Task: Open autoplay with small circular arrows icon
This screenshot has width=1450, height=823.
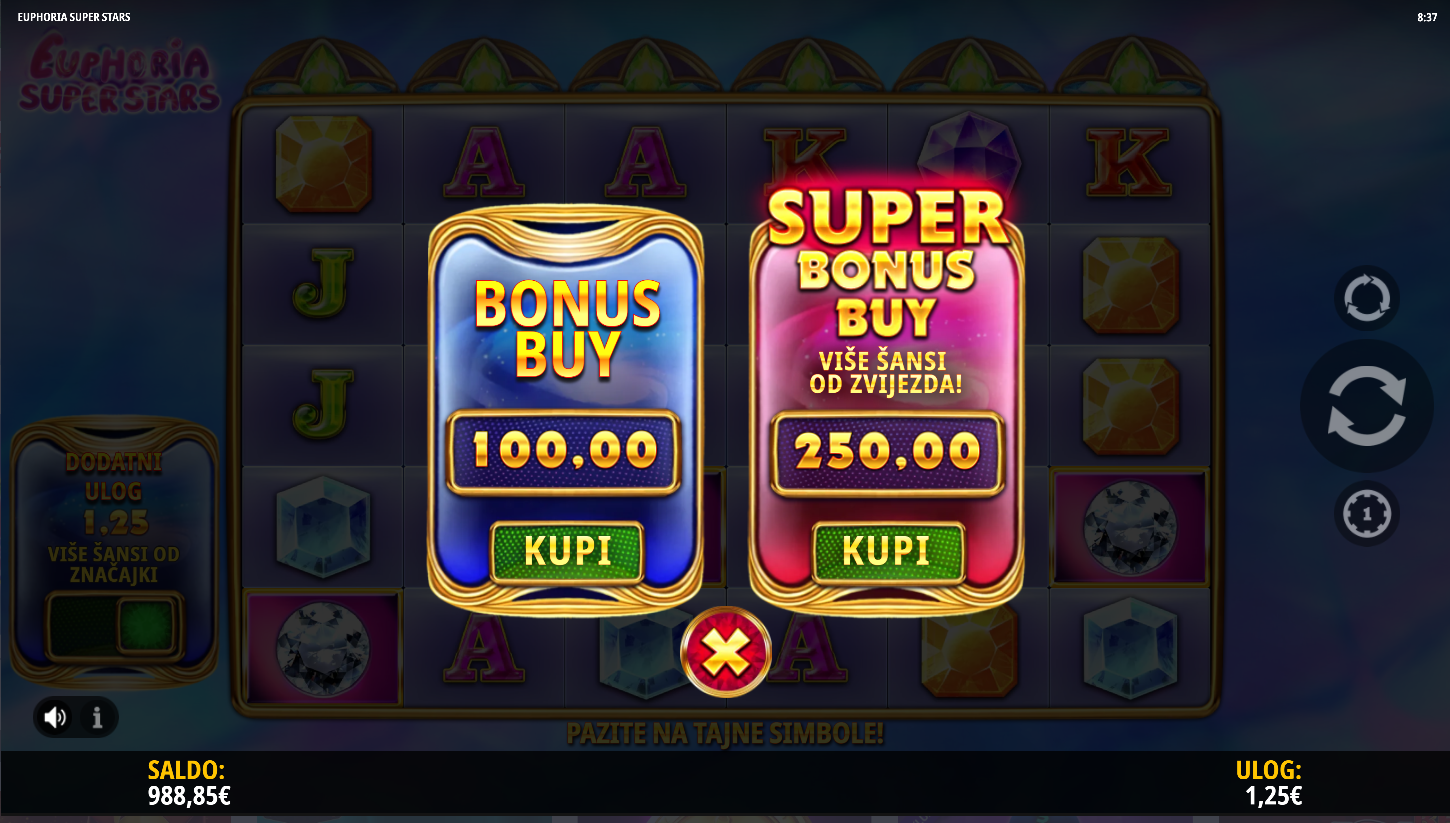Action: click(1366, 298)
